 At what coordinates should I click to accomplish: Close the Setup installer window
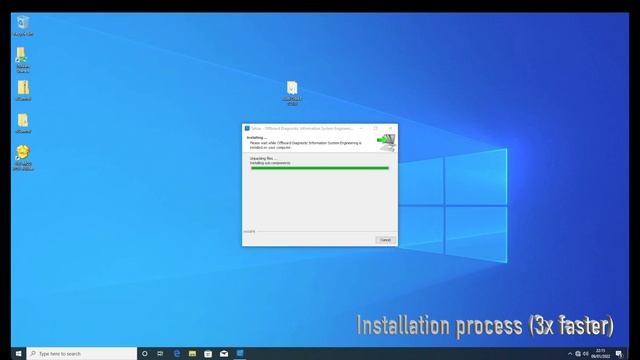click(x=390, y=128)
